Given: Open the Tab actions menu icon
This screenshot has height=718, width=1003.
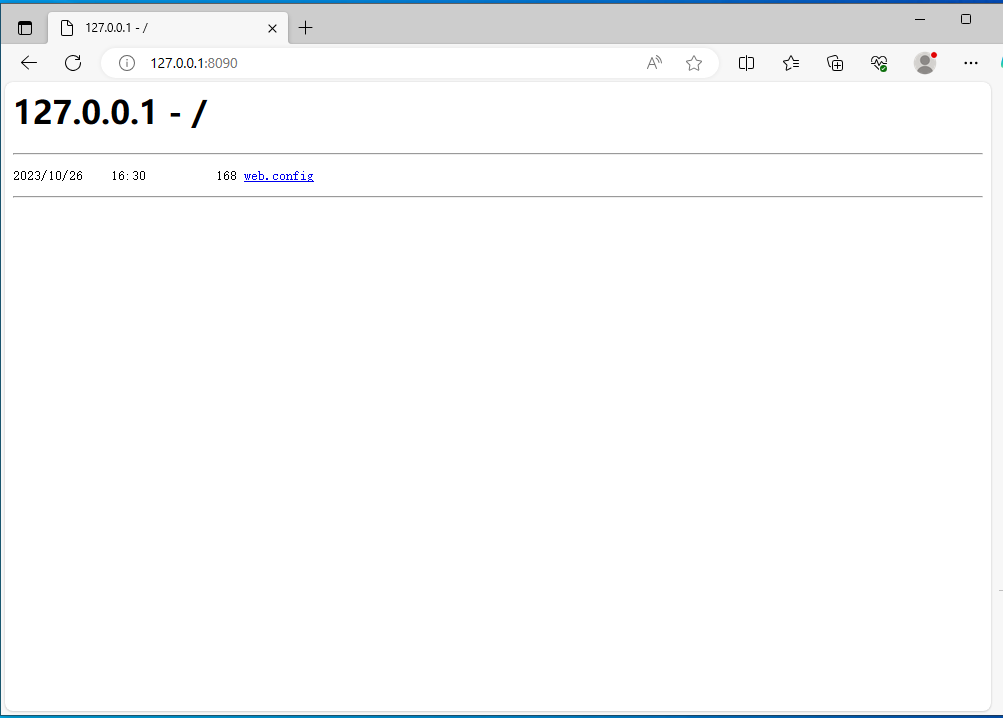Looking at the screenshot, I should point(24,27).
